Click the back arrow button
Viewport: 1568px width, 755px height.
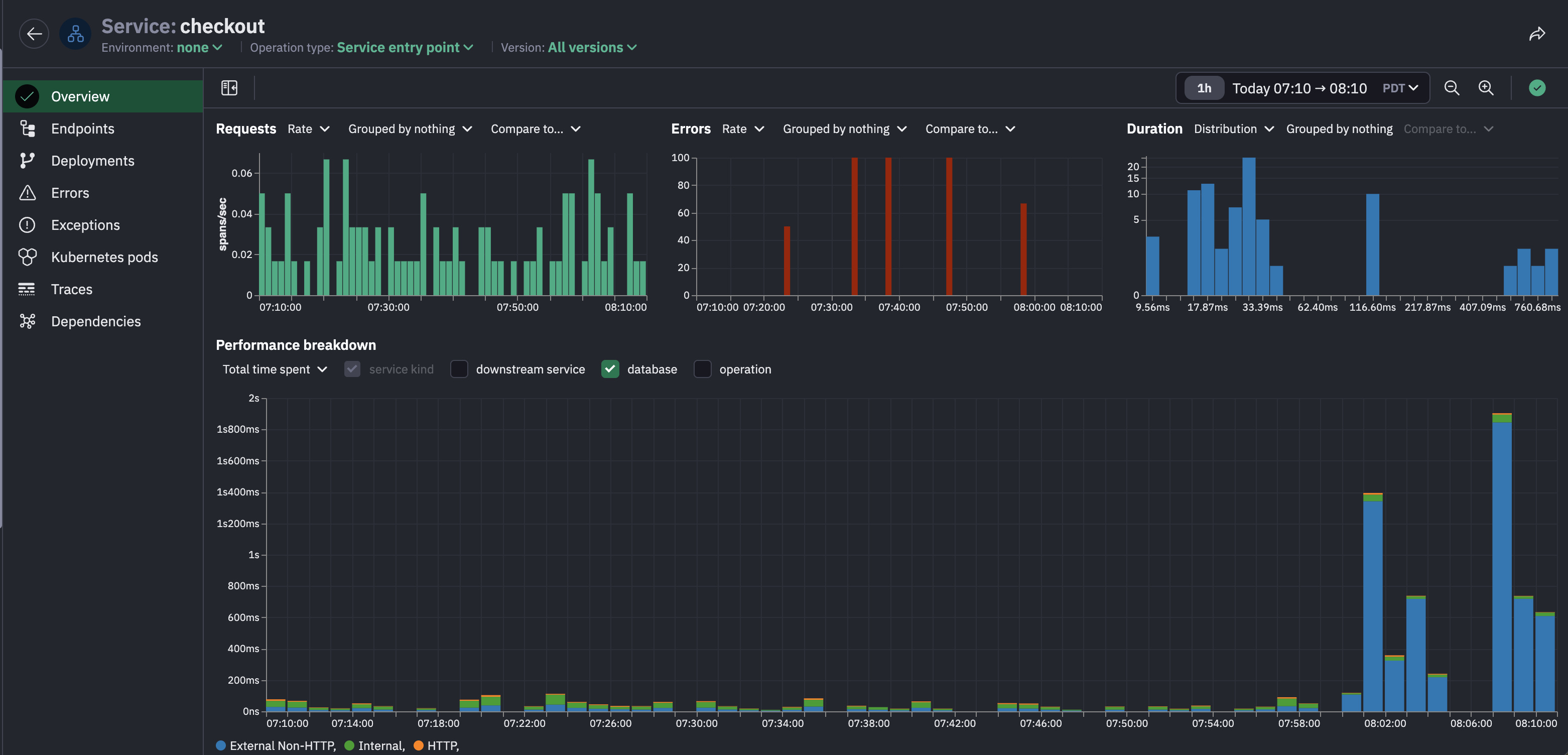pyautogui.click(x=34, y=34)
